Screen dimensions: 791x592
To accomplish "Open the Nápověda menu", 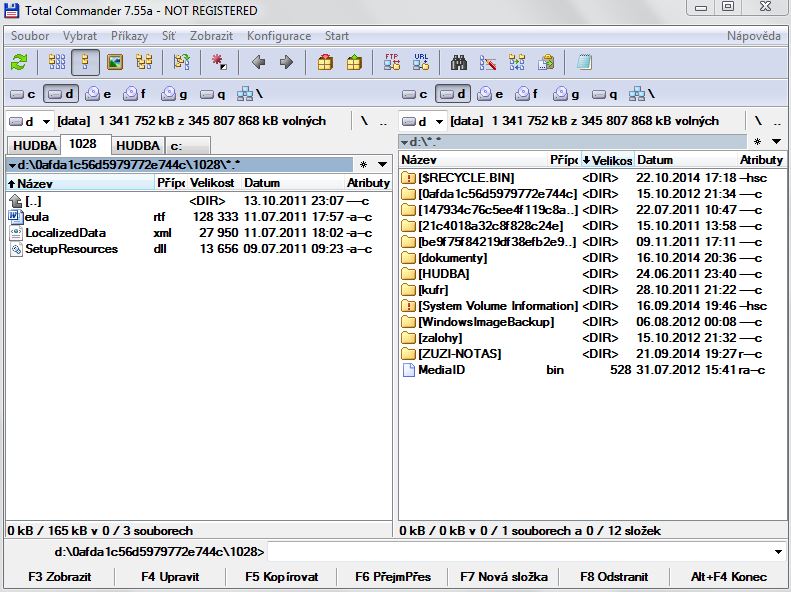I will 754,36.
